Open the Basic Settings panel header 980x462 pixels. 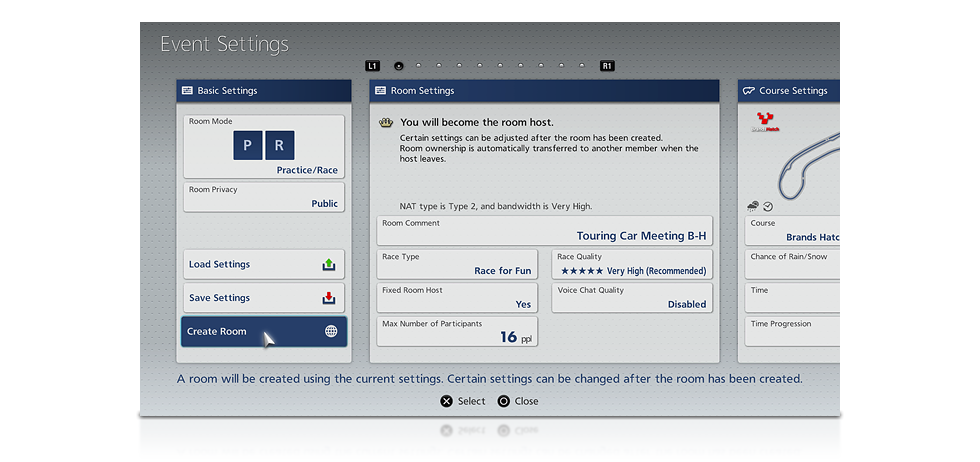click(264, 91)
